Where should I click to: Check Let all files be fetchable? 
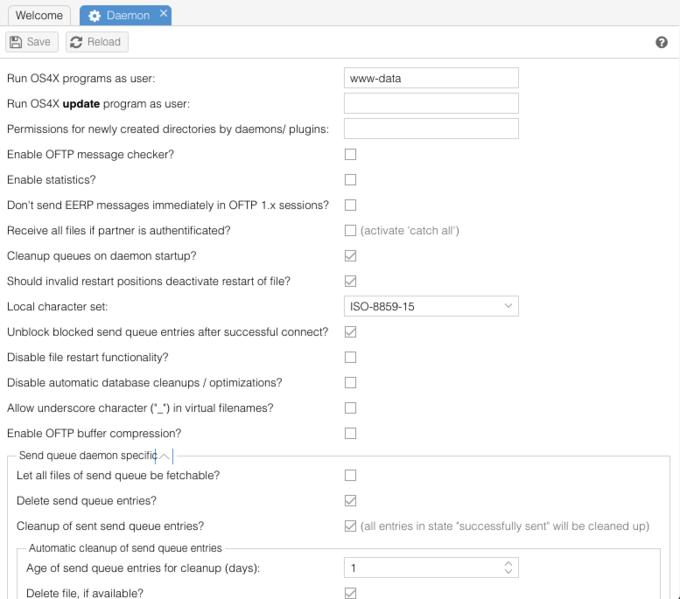[x=350, y=475]
